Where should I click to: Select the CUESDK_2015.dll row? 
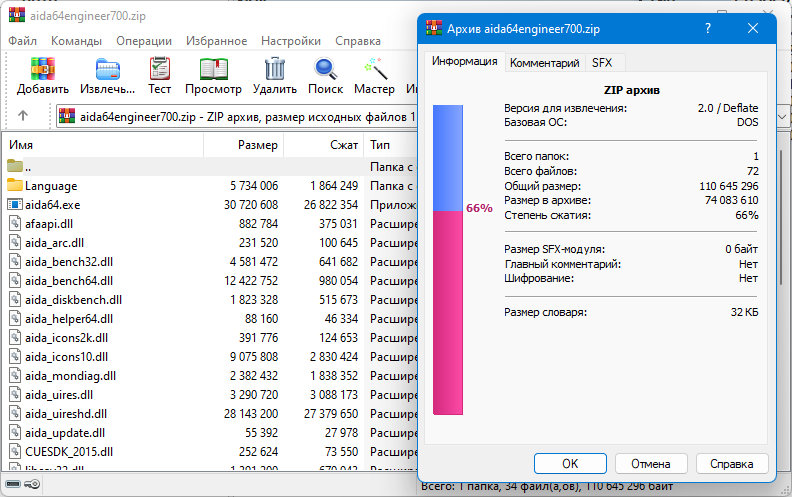(210, 452)
